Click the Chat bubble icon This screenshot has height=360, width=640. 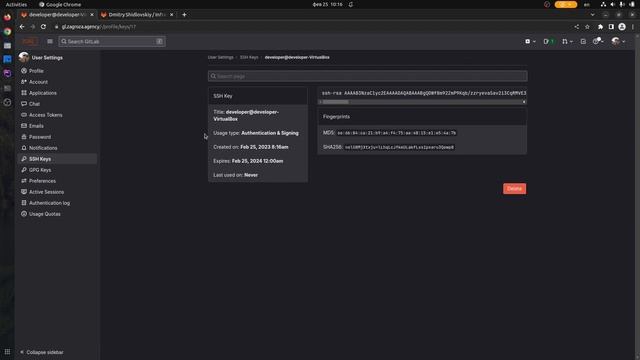click(24, 104)
